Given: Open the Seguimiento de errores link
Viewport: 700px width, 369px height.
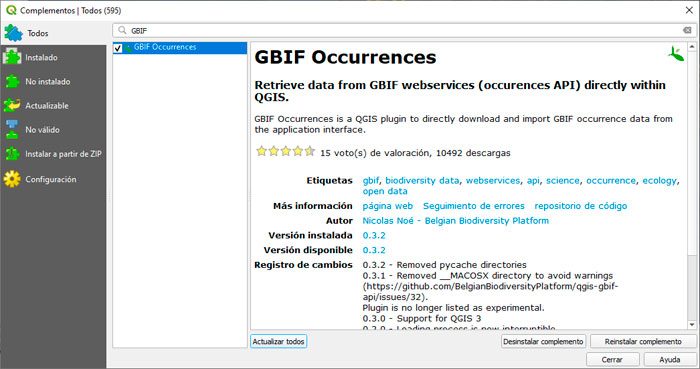Looking at the screenshot, I should (x=474, y=206).
